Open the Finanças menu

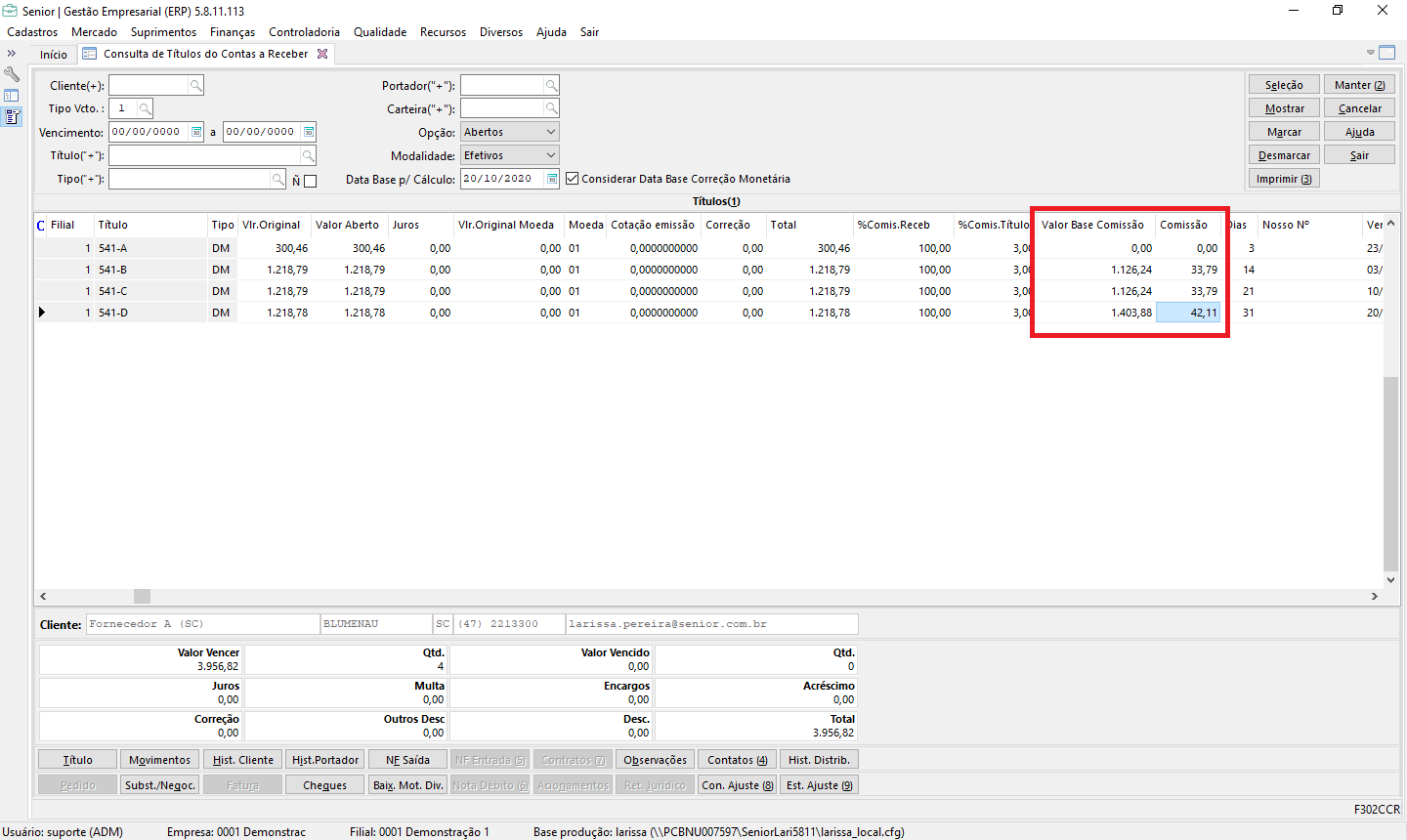pos(232,32)
